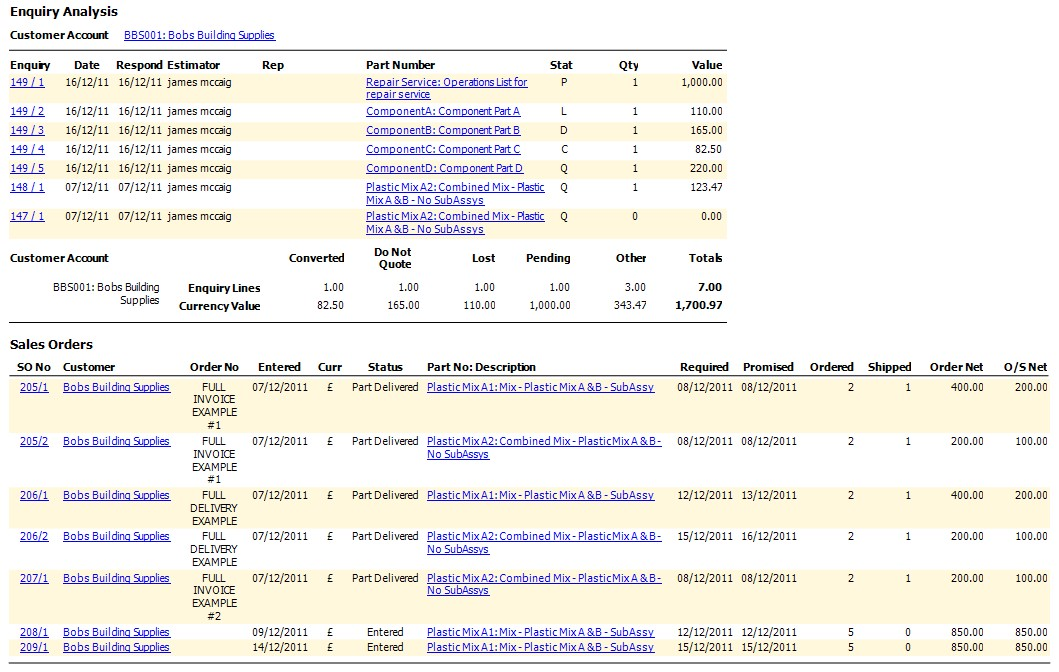The height and width of the screenshot is (672, 1059).
Task: Click the Plastic Mix A1 part on order 206/1
Action: pyautogui.click(x=540, y=496)
